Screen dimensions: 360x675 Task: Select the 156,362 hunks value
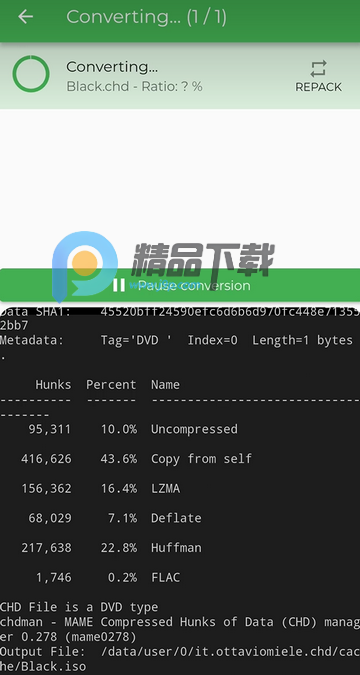point(47,489)
